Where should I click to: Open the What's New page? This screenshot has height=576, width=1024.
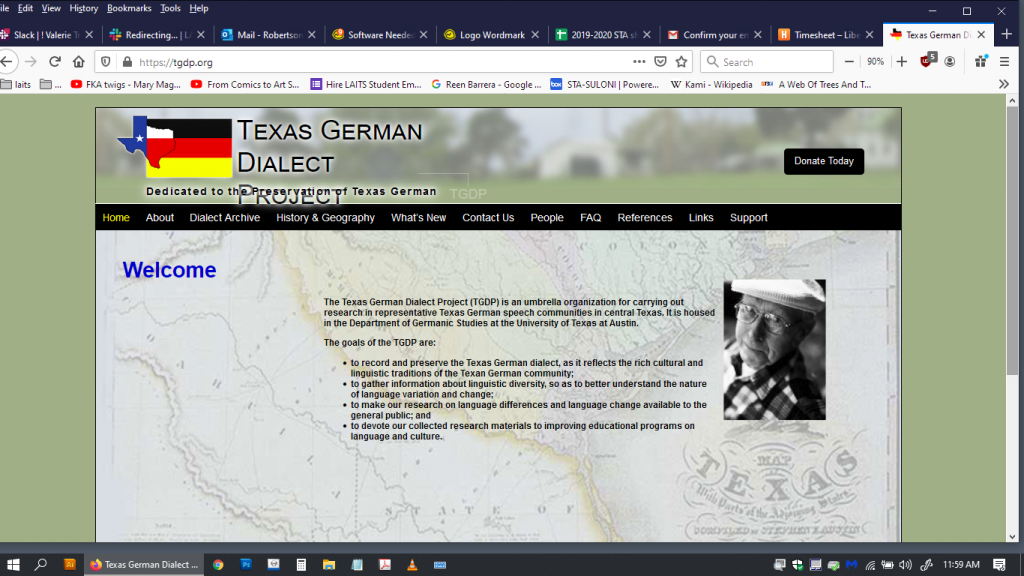(419, 217)
